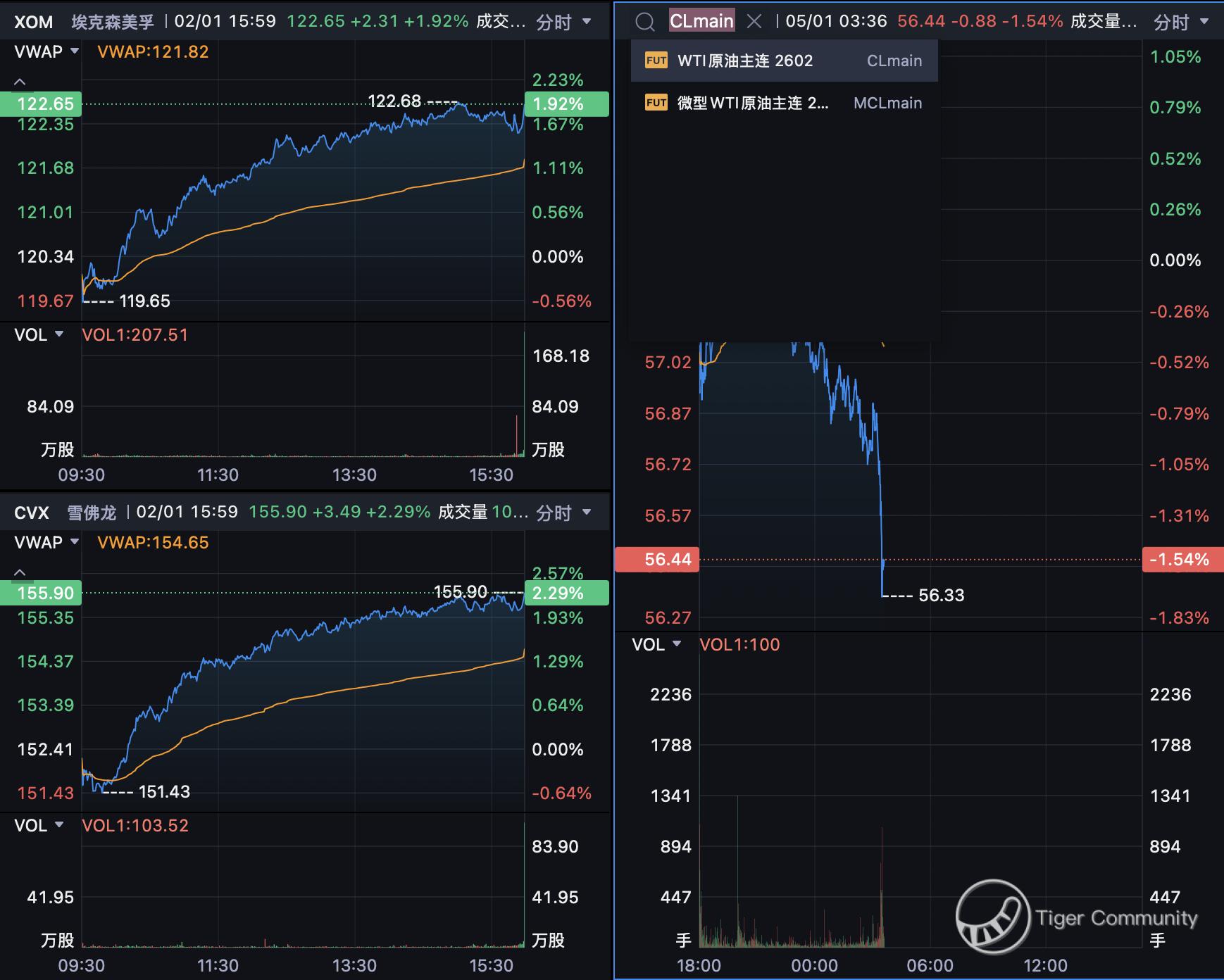
Task: Click the VWAP:121.82 legend value on XOM
Action: pyautogui.click(x=153, y=51)
